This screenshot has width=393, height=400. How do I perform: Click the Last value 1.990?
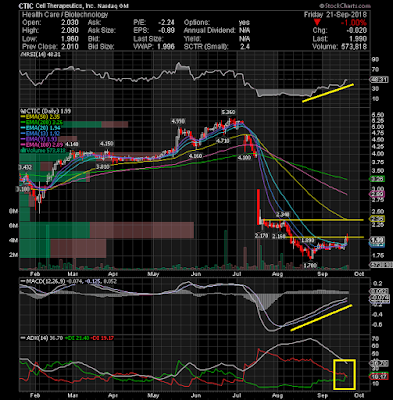[x=358, y=39]
